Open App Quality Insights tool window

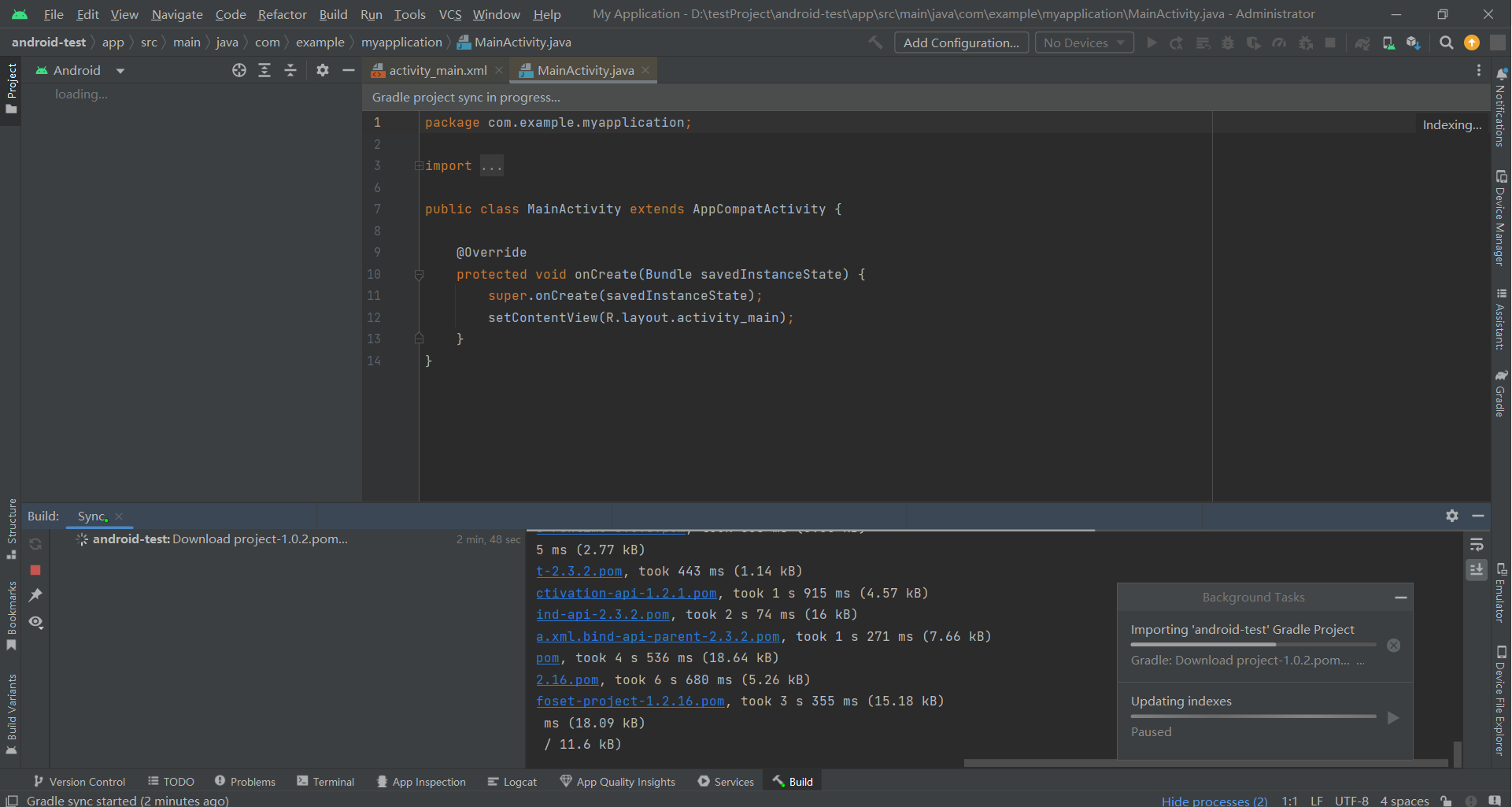pyautogui.click(x=618, y=782)
